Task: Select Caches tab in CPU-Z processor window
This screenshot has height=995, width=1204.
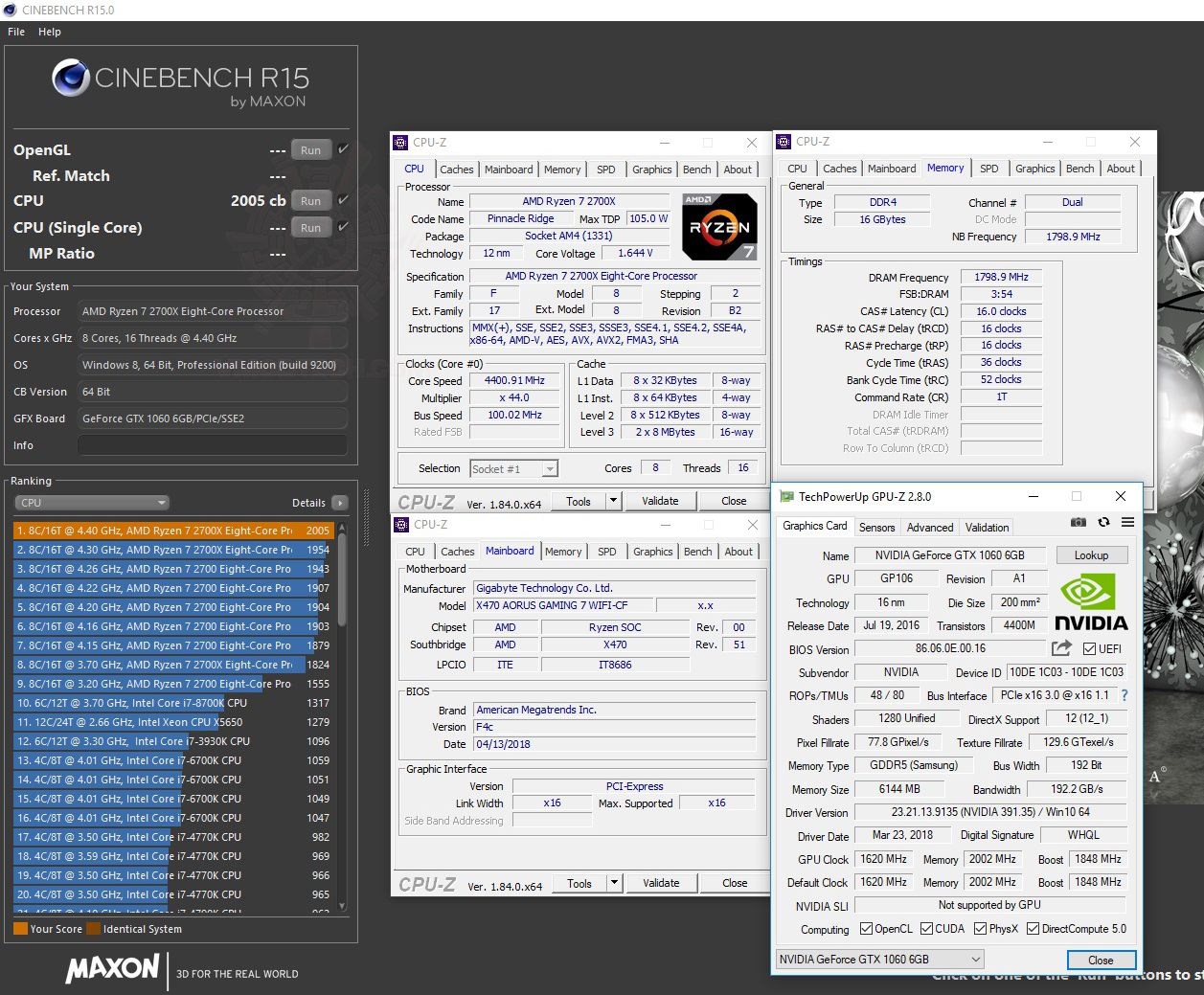Action: point(457,170)
